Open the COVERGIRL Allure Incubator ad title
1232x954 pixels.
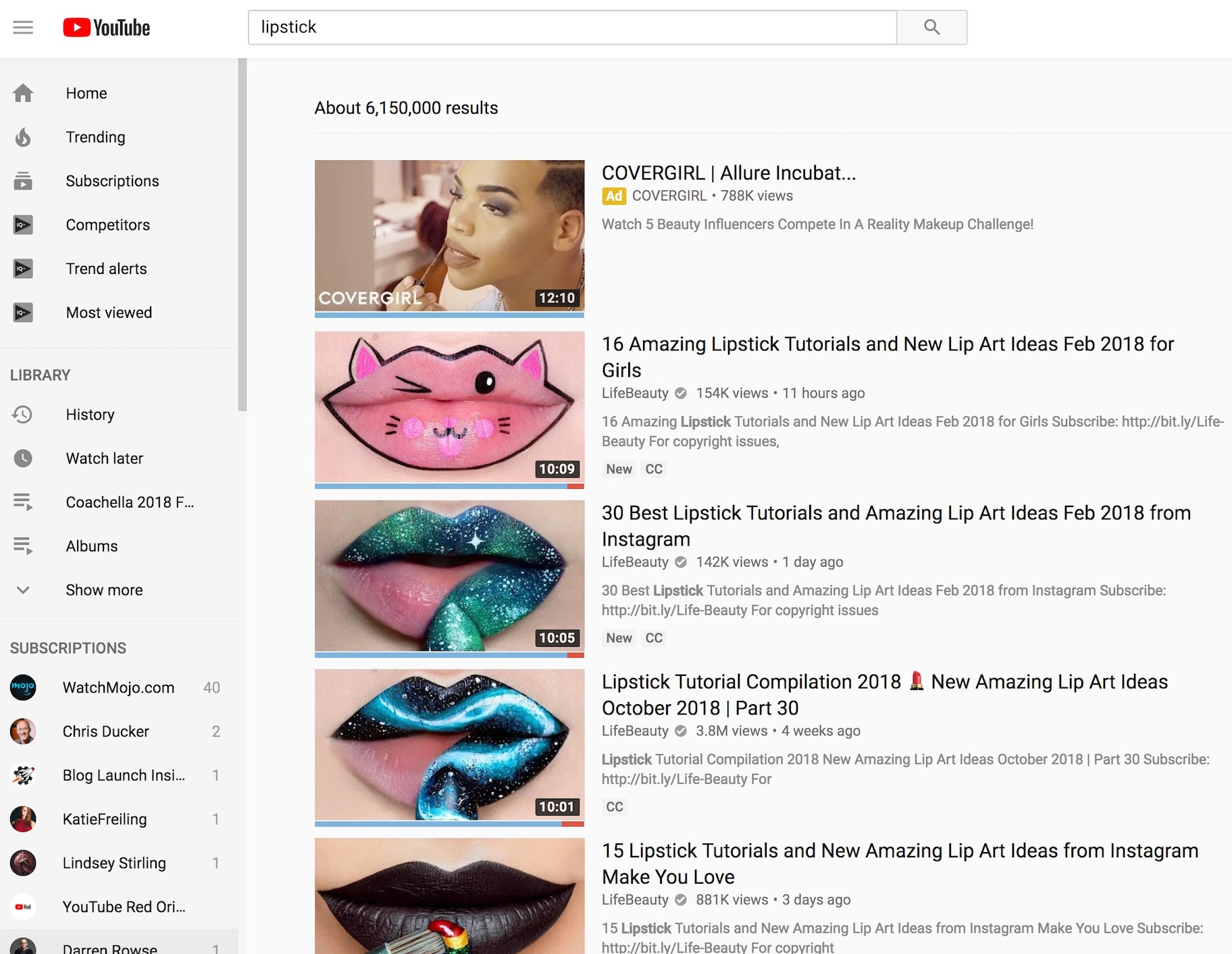[x=728, y=173]
